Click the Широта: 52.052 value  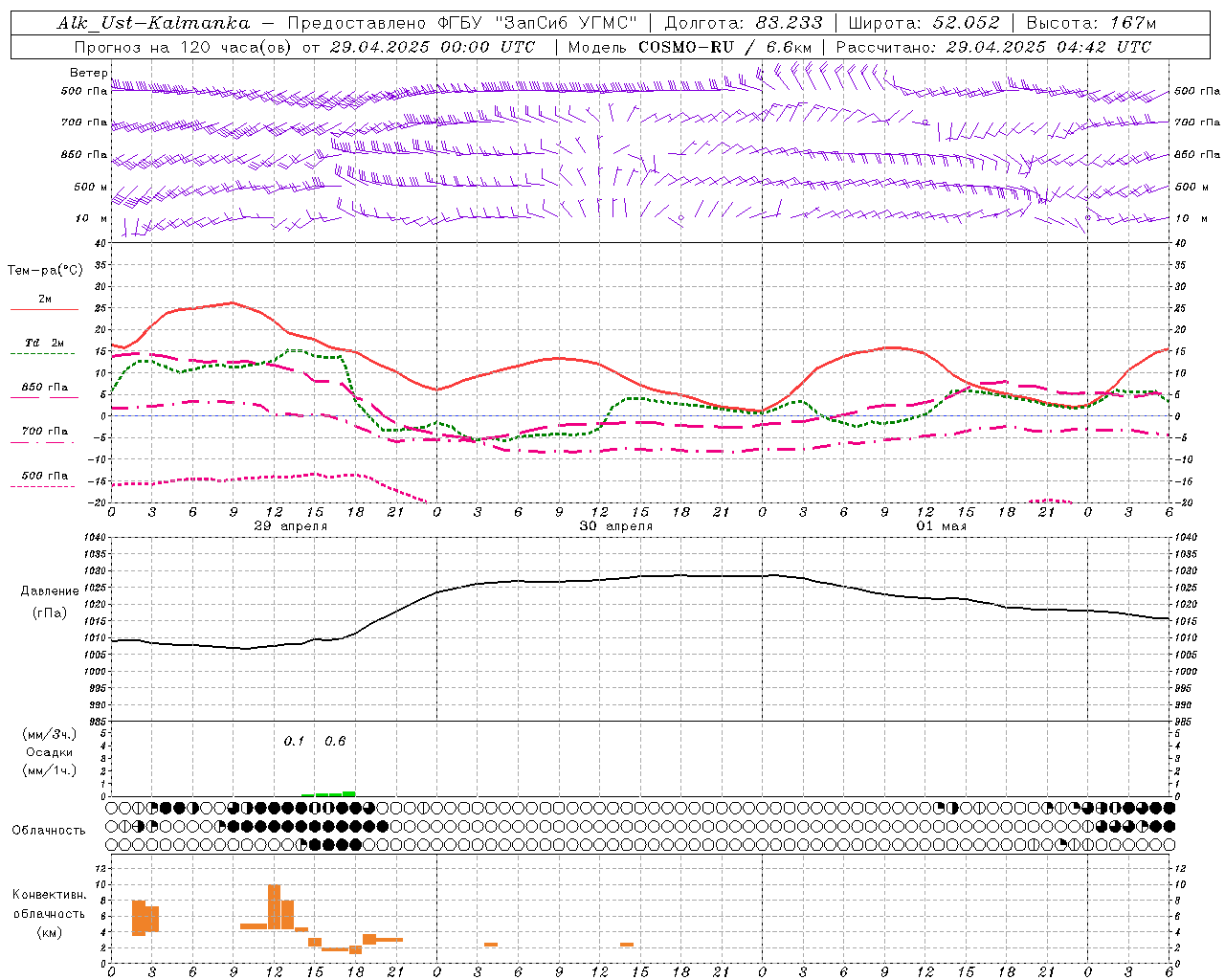click(924, 23)
